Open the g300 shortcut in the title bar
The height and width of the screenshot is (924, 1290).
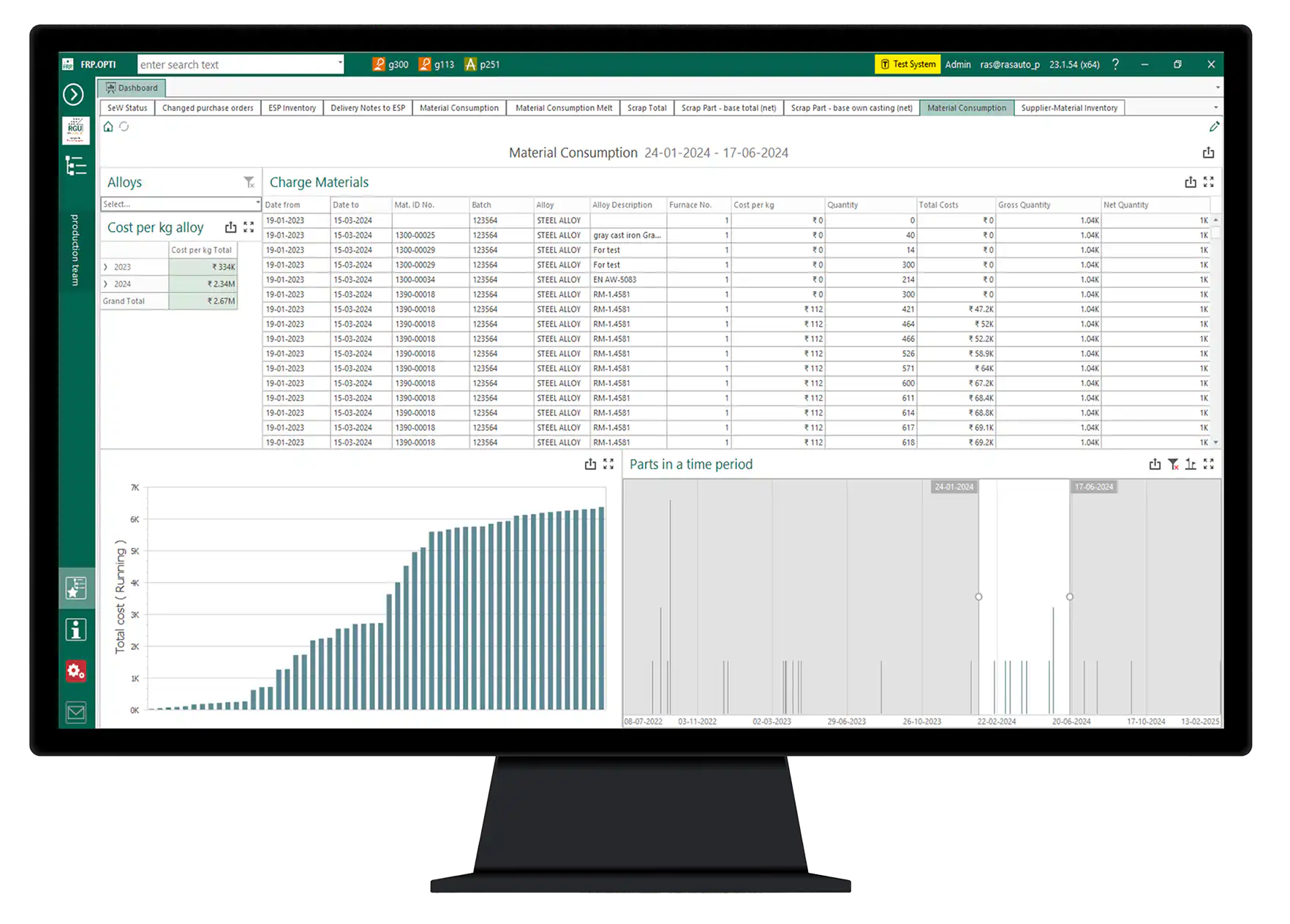click(x=390, y=64)
